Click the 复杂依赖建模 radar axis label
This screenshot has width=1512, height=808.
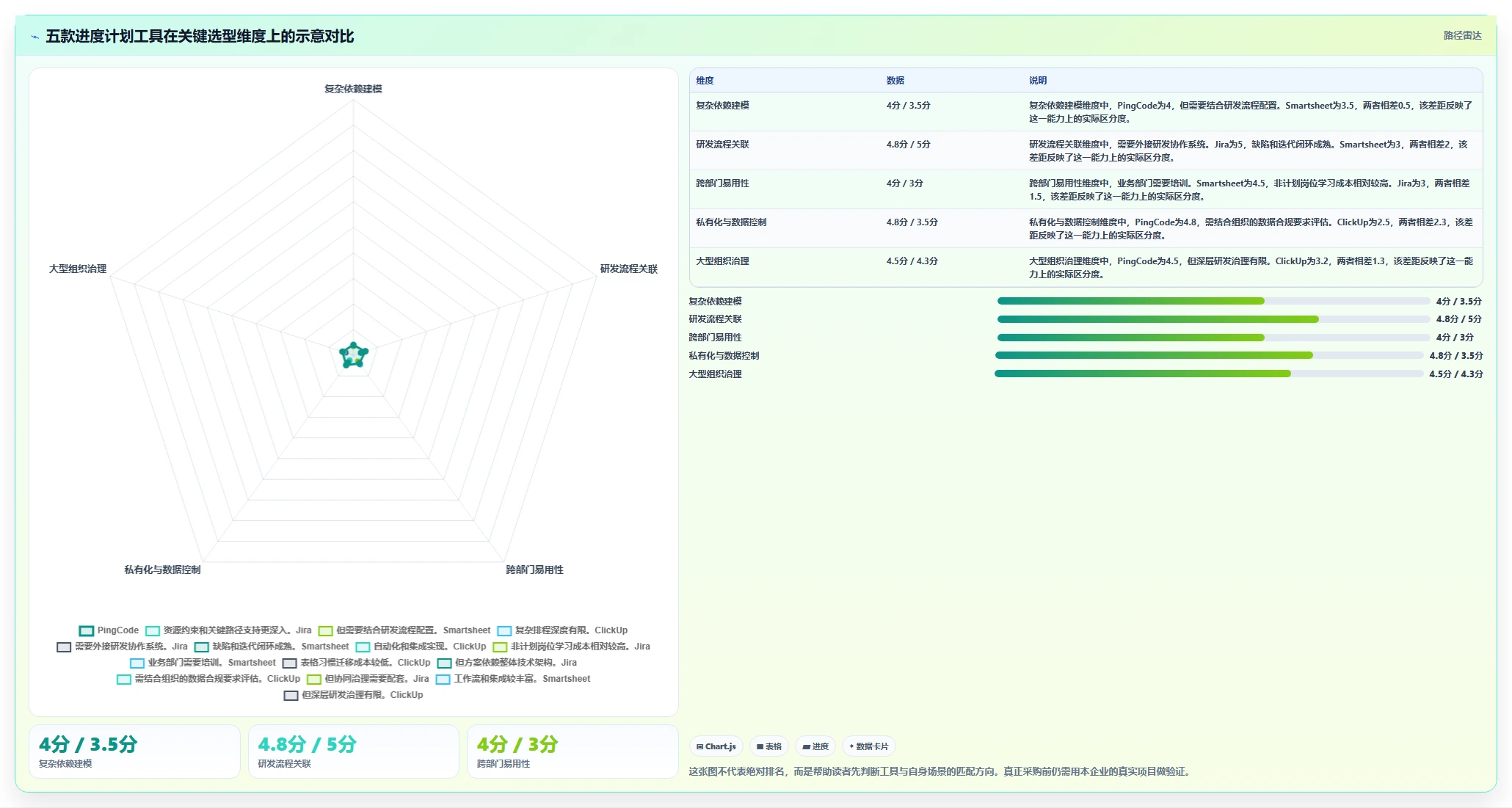pos(353,89)
